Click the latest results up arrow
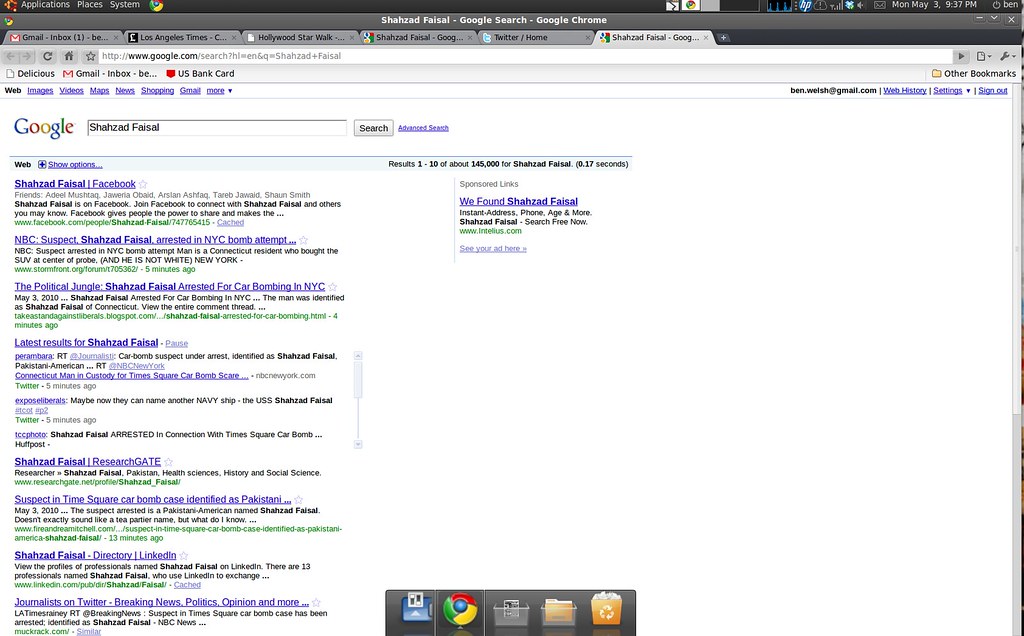 point(358,356)
